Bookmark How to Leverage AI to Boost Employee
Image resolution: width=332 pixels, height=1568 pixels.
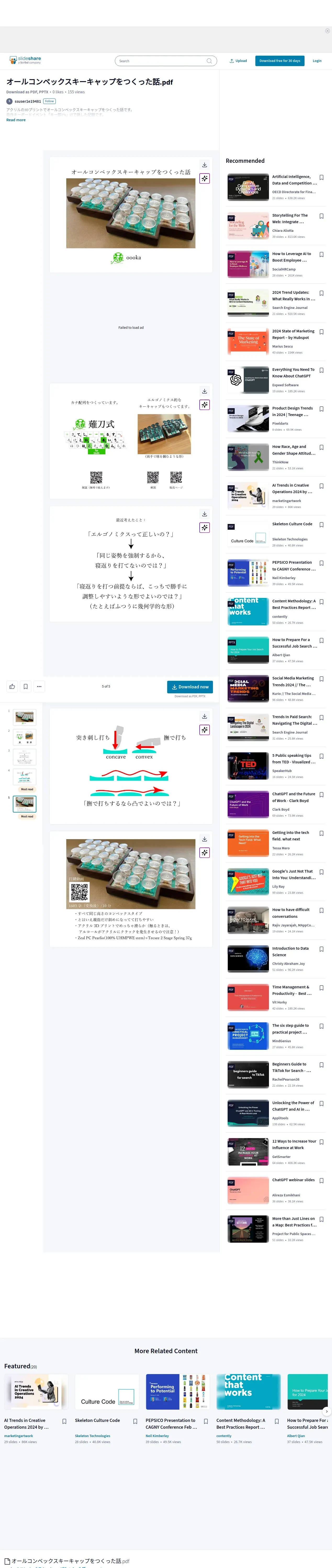point(322,255)
